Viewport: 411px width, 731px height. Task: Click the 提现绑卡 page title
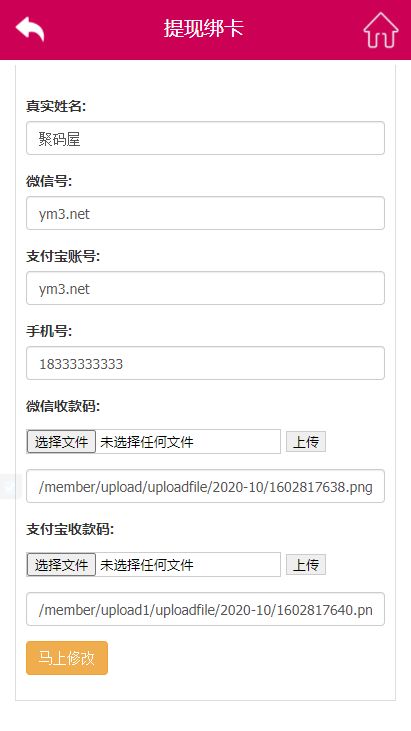click(x=204, y=28)
